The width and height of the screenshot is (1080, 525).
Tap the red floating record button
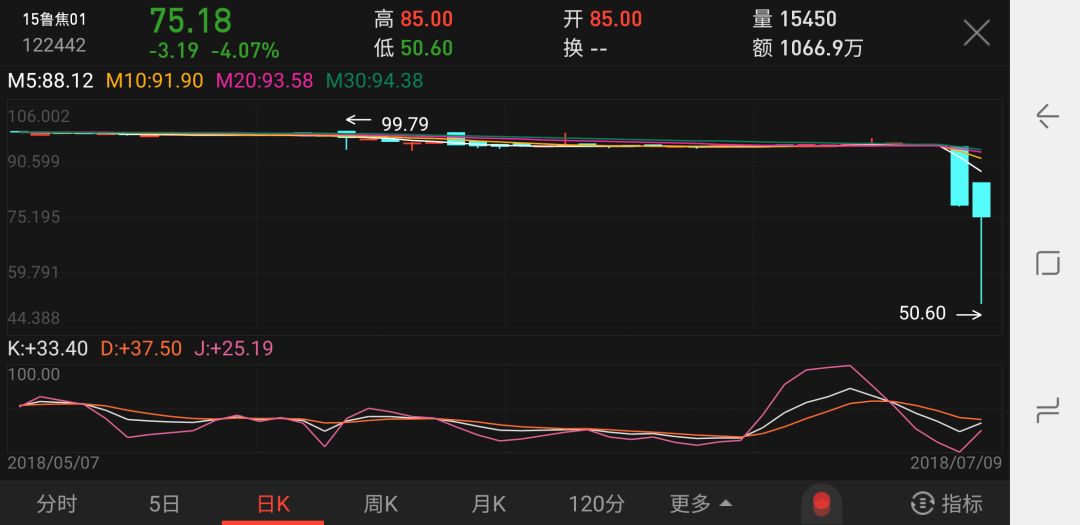822,503
